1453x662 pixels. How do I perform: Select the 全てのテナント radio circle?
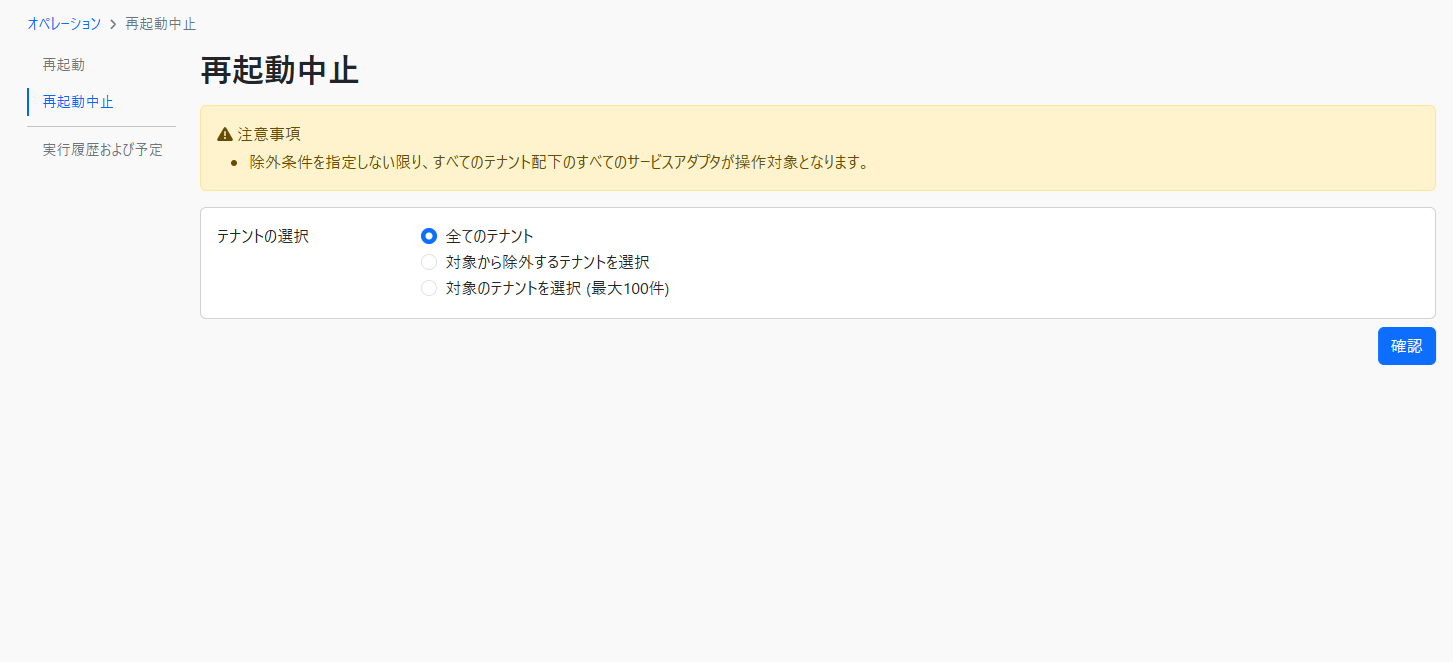tap(429, 236)
